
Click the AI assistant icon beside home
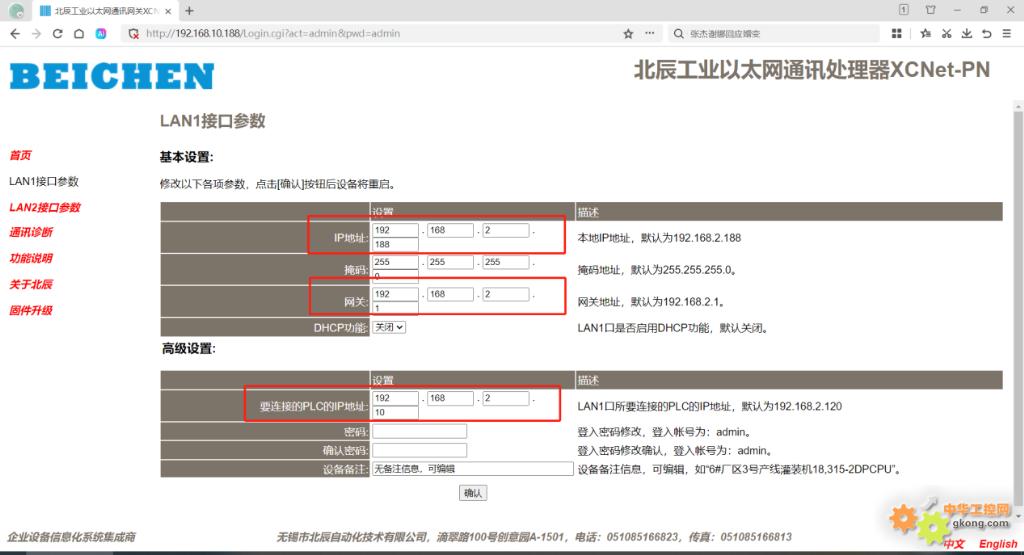(101, 33)
